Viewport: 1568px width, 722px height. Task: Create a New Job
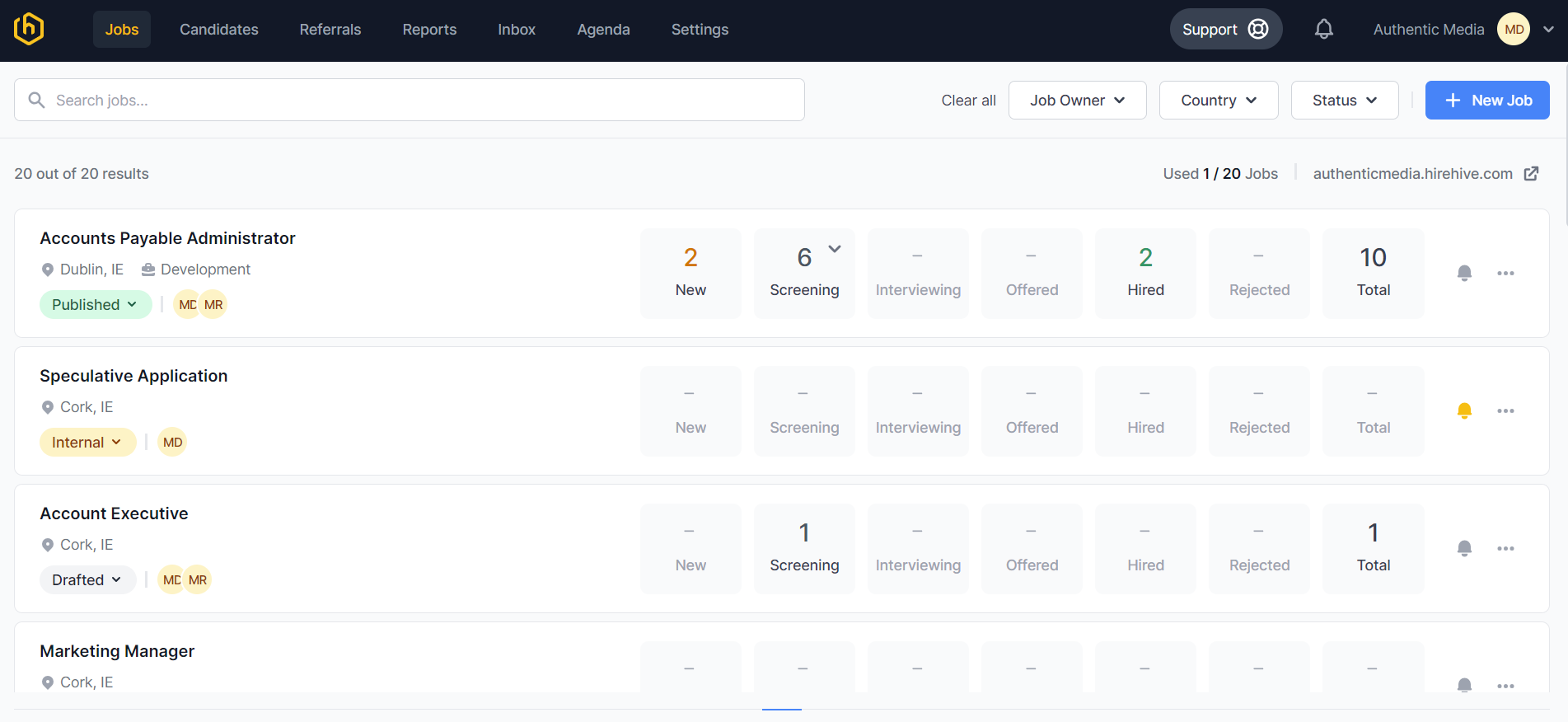(1487, 101)
